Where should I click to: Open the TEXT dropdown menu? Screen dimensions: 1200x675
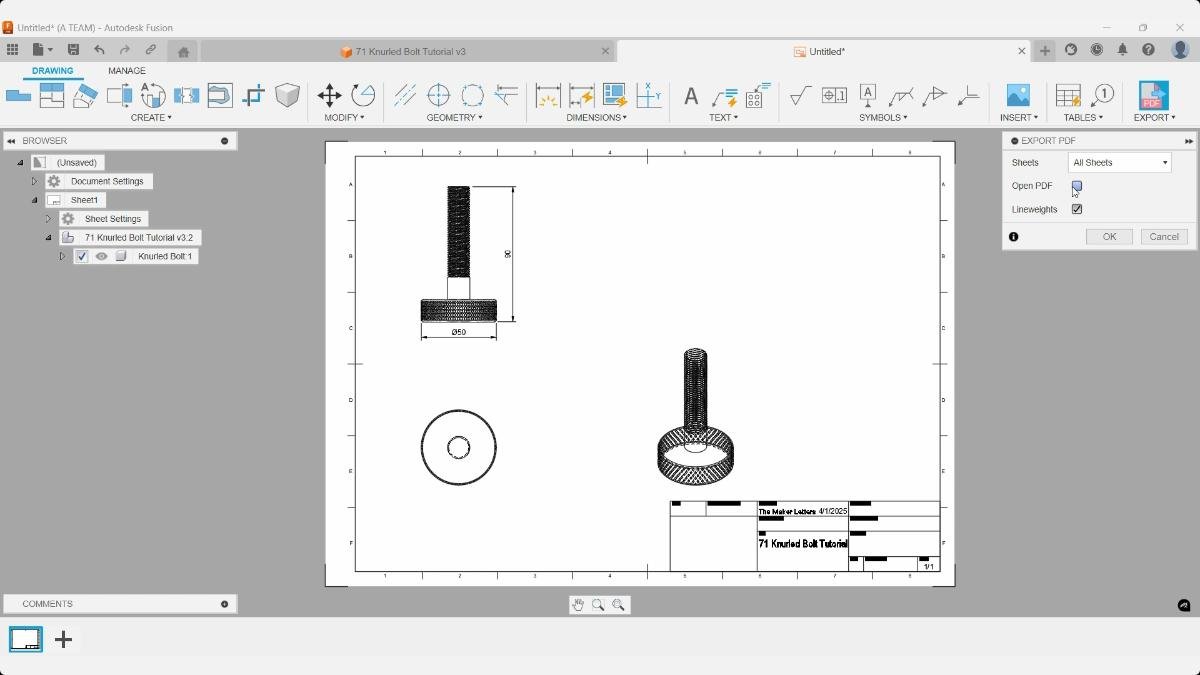click(723, 117)
